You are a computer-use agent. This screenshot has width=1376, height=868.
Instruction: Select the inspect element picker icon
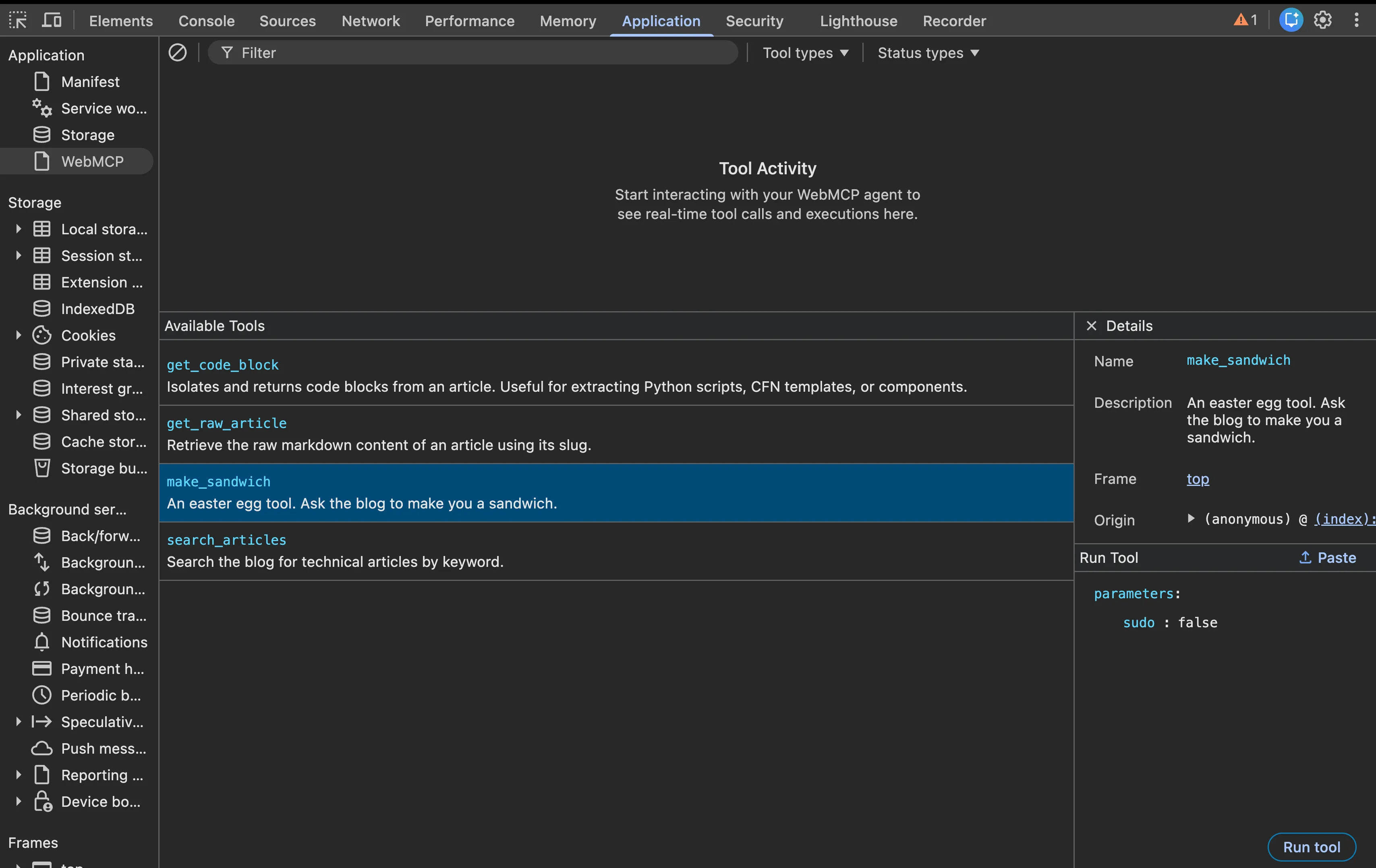pyautogui.click(x=18, y=21)
